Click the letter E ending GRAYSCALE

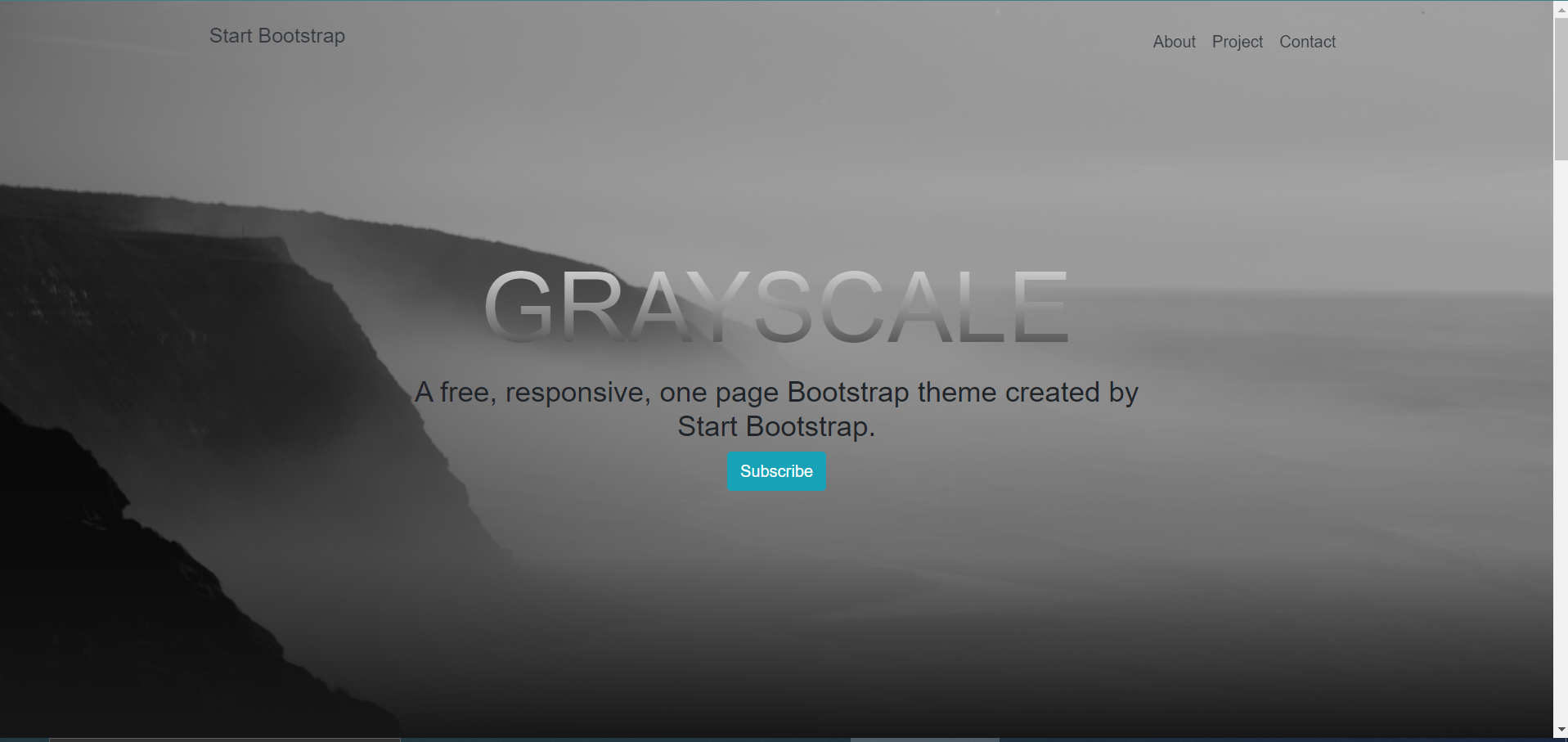click(x=1040, y=307)
